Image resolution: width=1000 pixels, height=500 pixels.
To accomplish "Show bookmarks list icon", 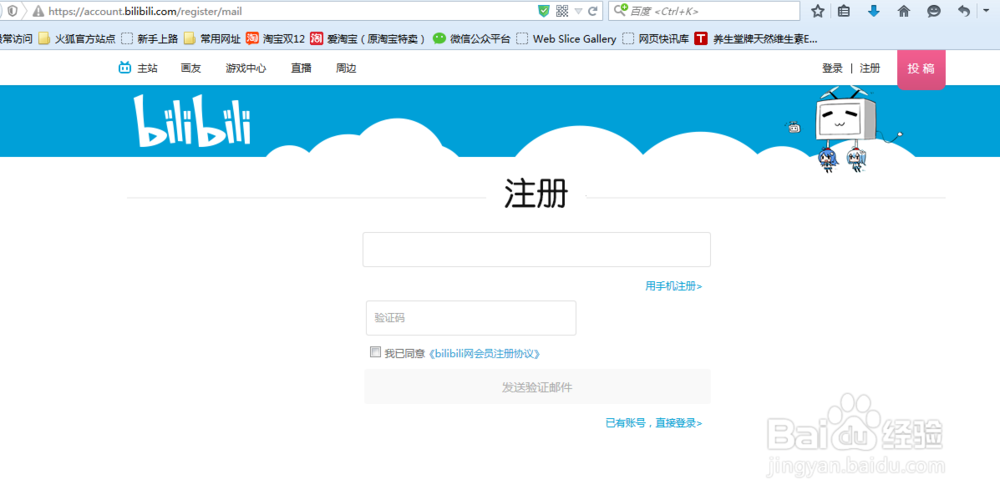I will pos(844,11).
